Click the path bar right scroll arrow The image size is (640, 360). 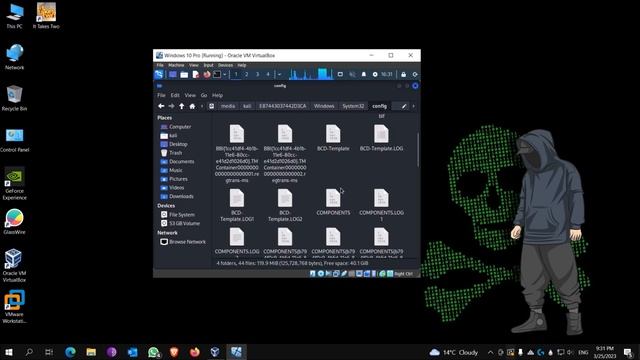413,106
